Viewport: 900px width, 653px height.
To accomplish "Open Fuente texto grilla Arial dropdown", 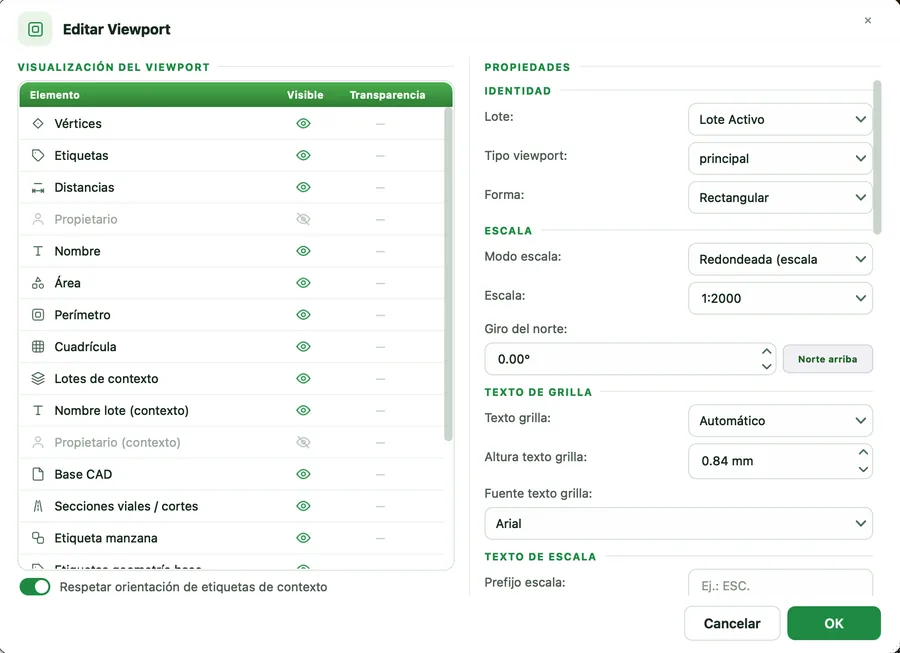I will 678,523.
